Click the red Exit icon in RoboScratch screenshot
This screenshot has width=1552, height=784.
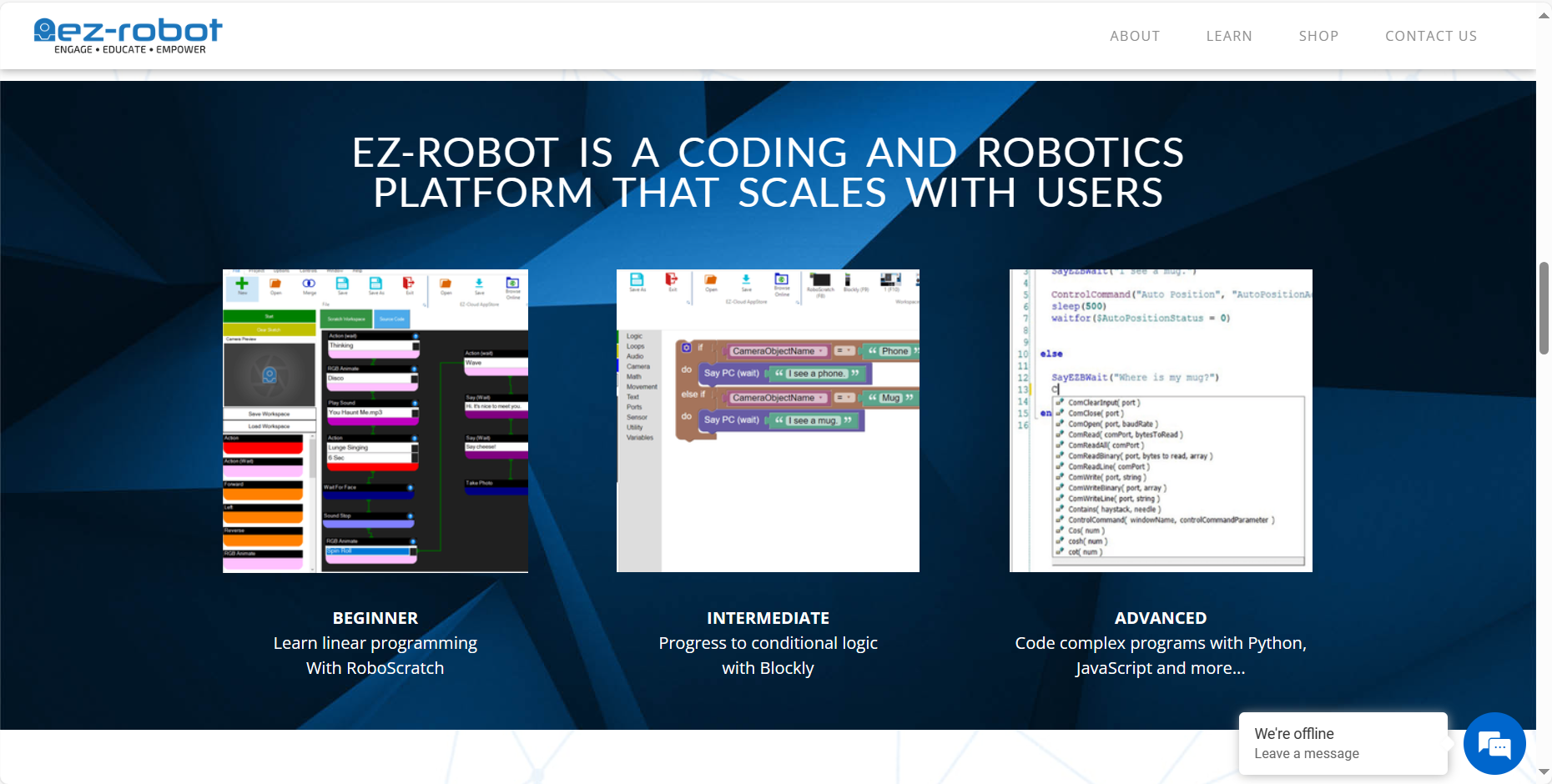click(x=408, y=285)
